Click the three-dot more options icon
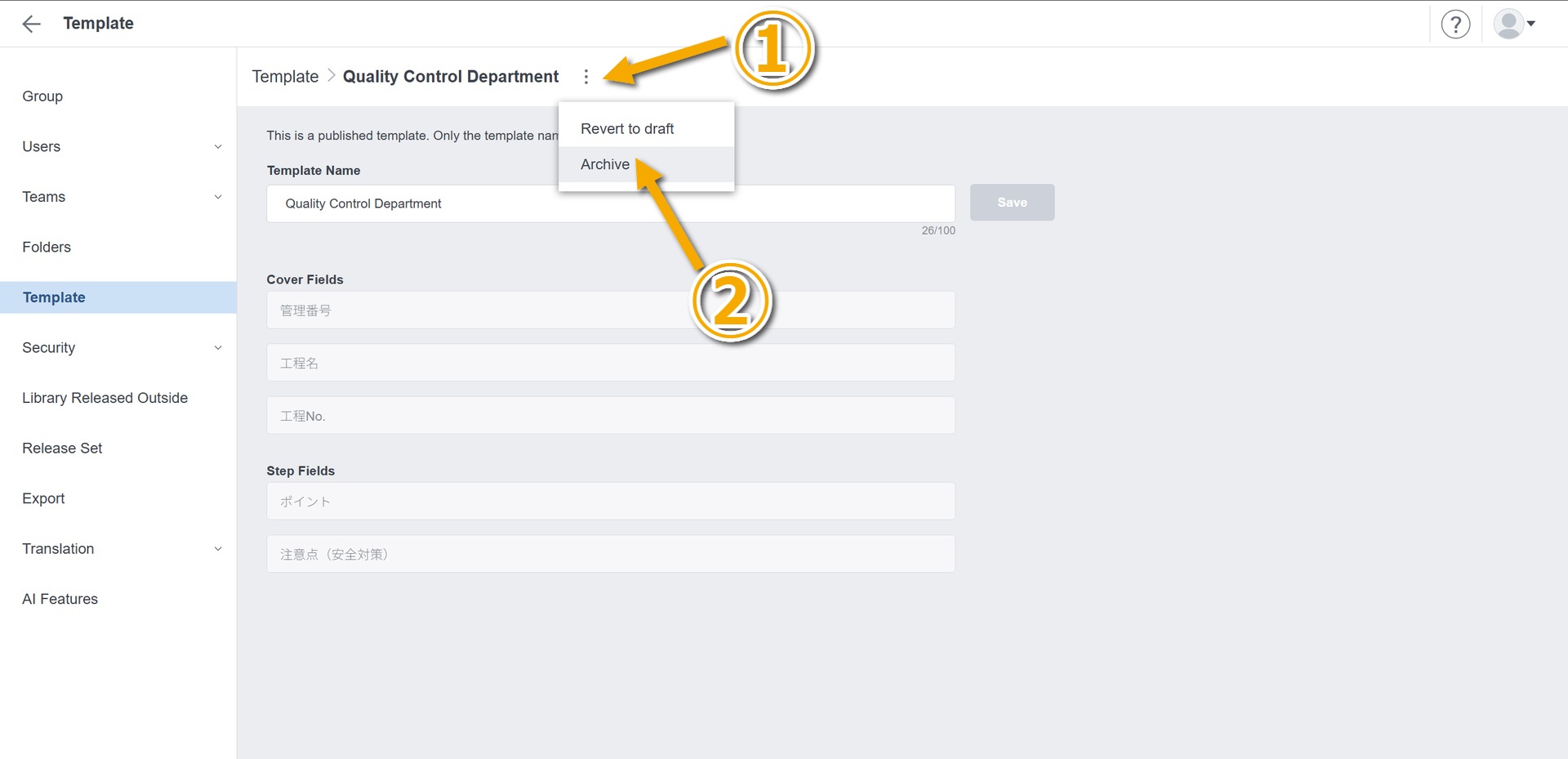Viewport: 1568px width, 759px height. pos(586,77)
